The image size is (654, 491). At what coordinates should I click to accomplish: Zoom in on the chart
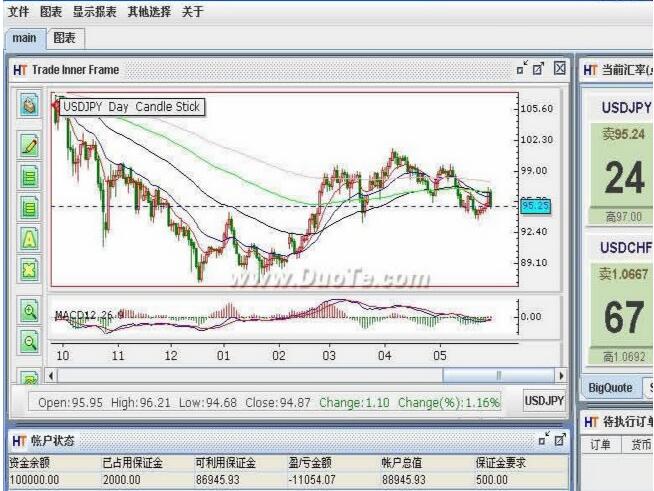30,311
